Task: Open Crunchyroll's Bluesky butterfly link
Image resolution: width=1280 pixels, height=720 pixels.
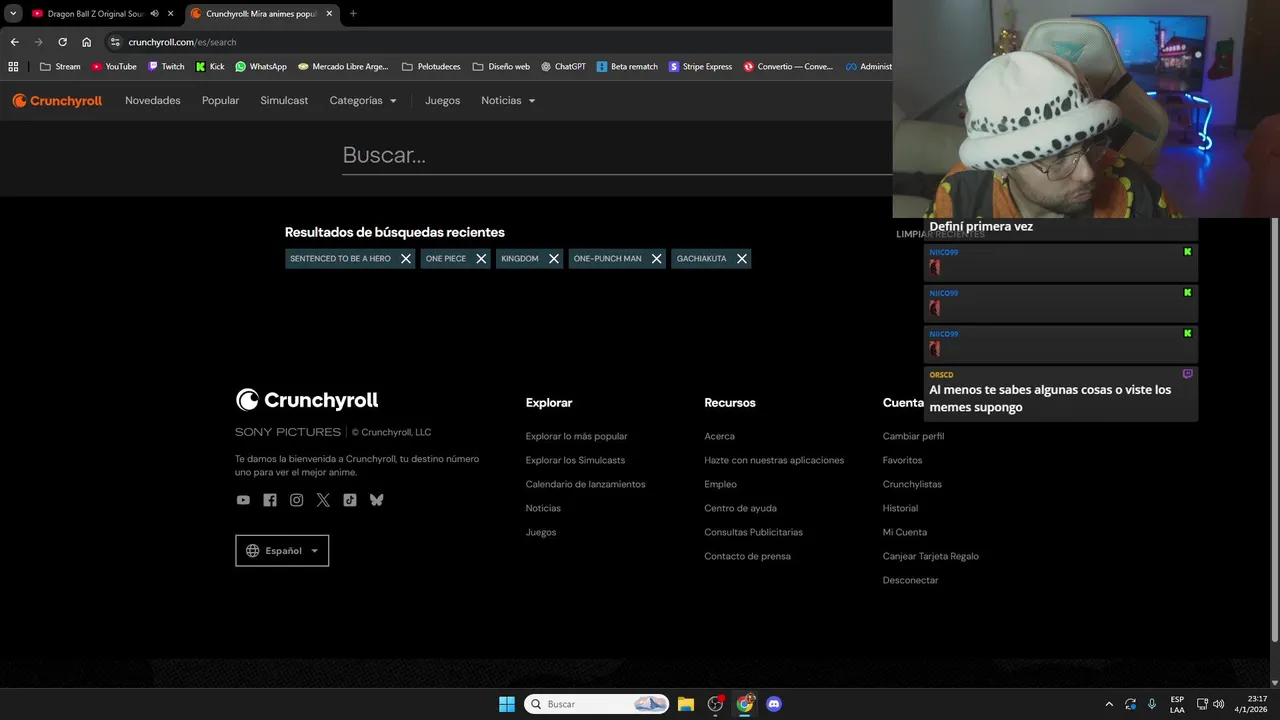Action: pos(376,500)
